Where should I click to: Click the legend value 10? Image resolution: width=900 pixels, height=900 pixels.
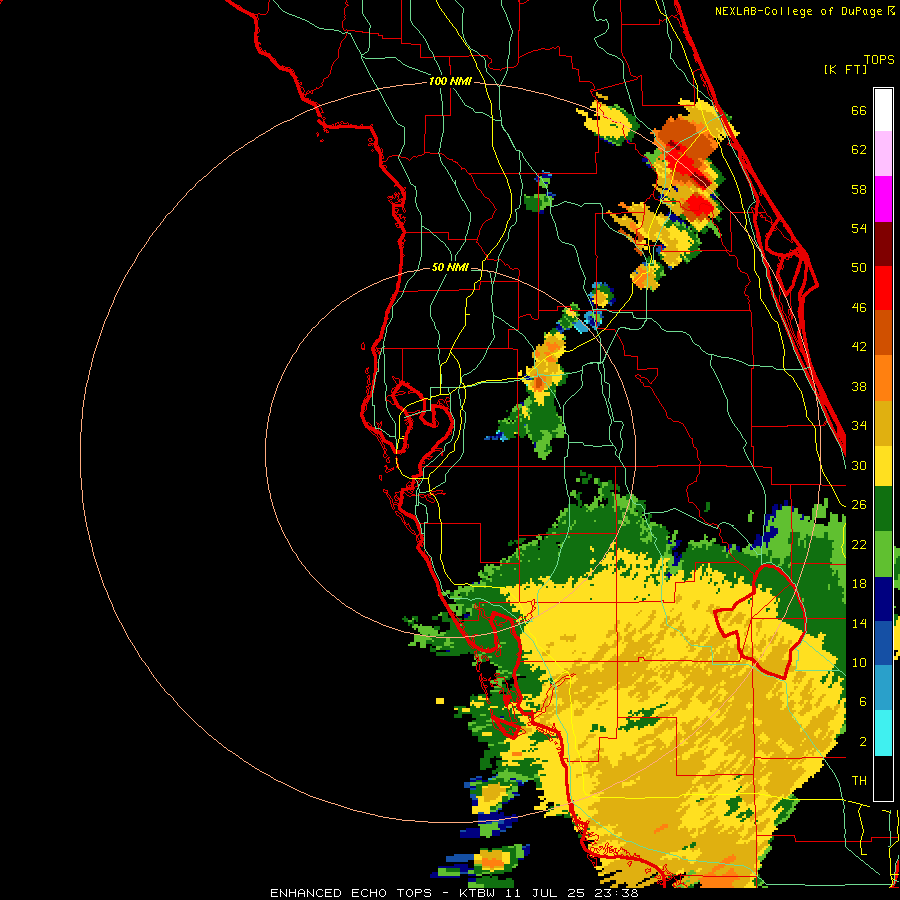(x=859, y=662)
